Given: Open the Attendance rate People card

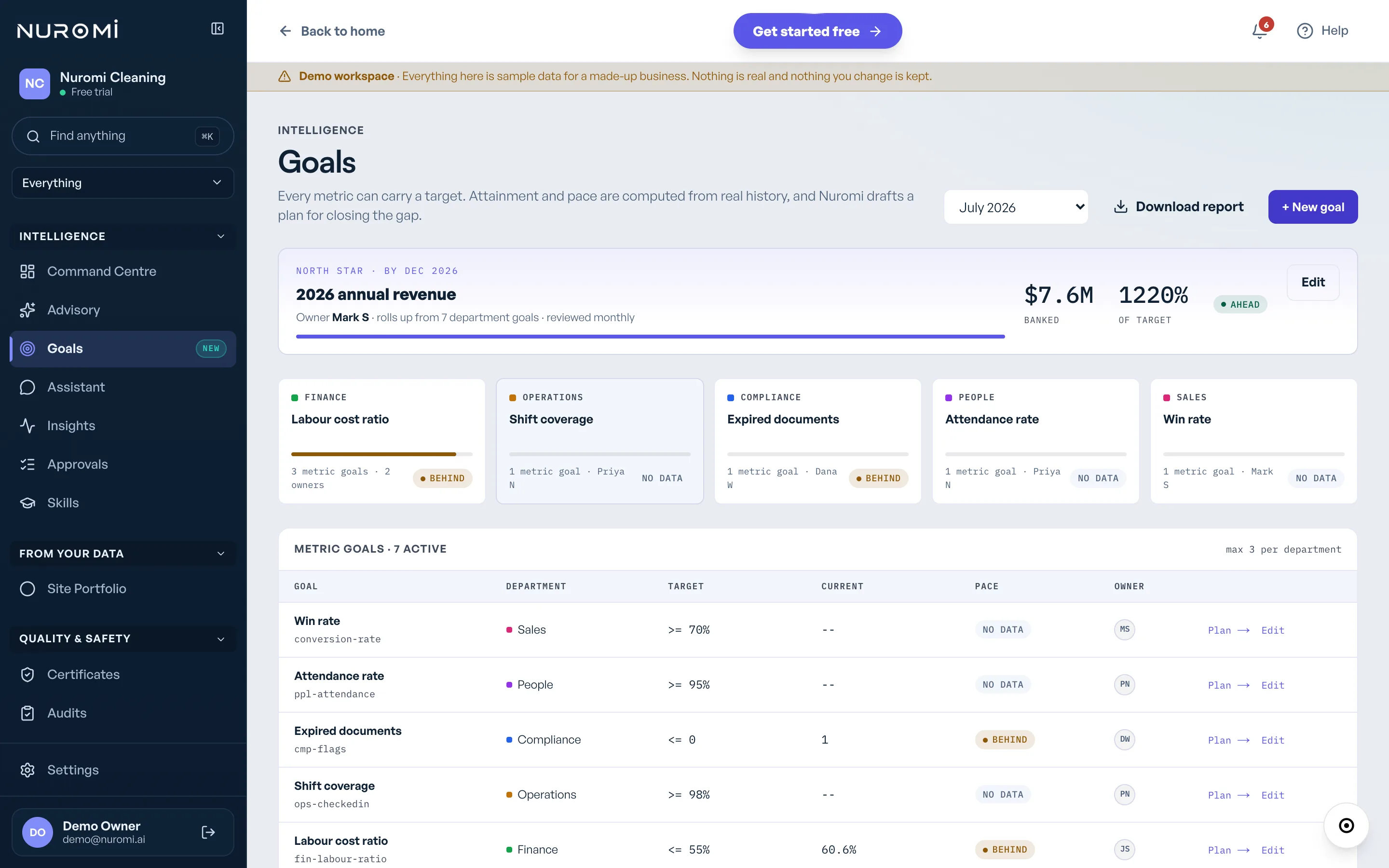Looking at the screenshot, I should [x=1035, y=441].
